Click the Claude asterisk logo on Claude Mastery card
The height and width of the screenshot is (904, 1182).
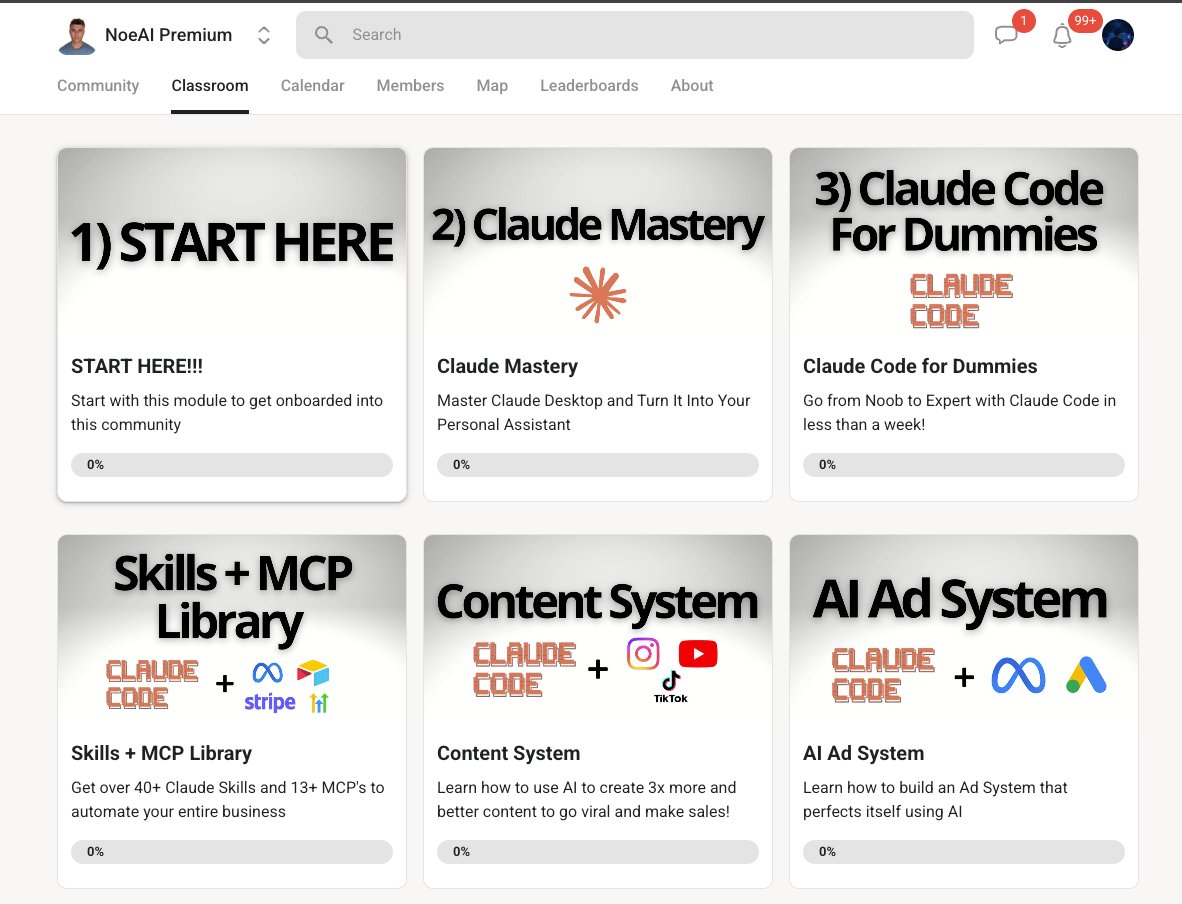597,293
